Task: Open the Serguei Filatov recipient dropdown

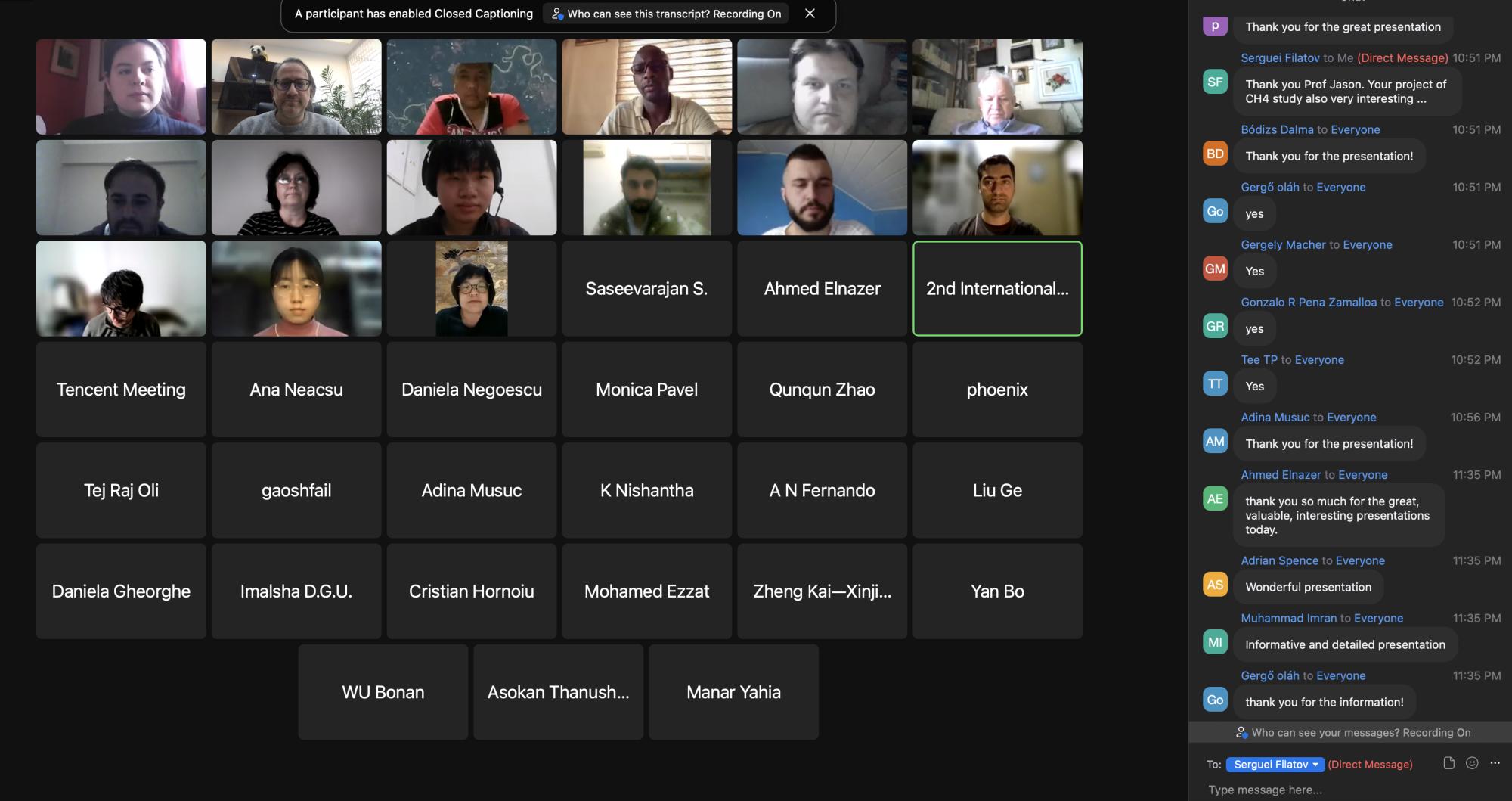Action: click(1275, 765)
